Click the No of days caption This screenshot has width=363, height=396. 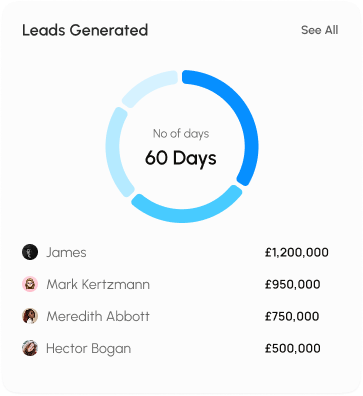[x=181, y=134]
